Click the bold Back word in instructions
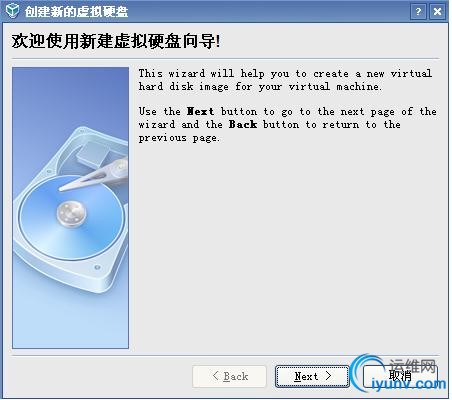Viewport: 452px width, 400px height. (x=243, y=124)
